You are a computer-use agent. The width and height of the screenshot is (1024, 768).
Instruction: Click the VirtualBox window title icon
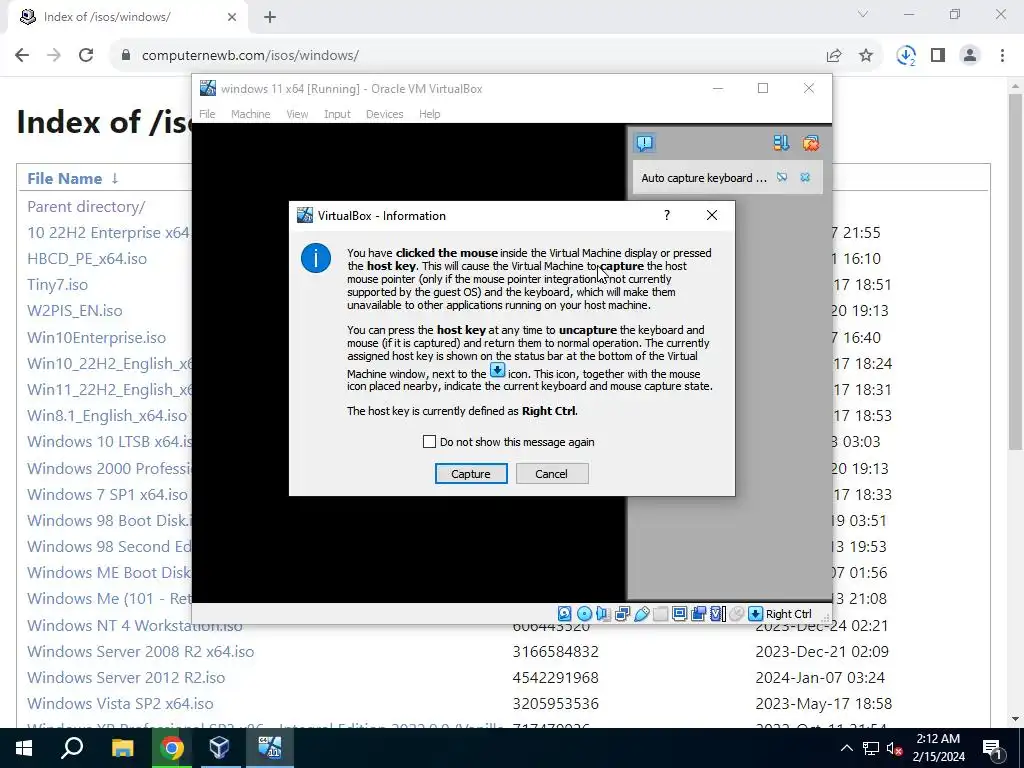coord(208,88)
